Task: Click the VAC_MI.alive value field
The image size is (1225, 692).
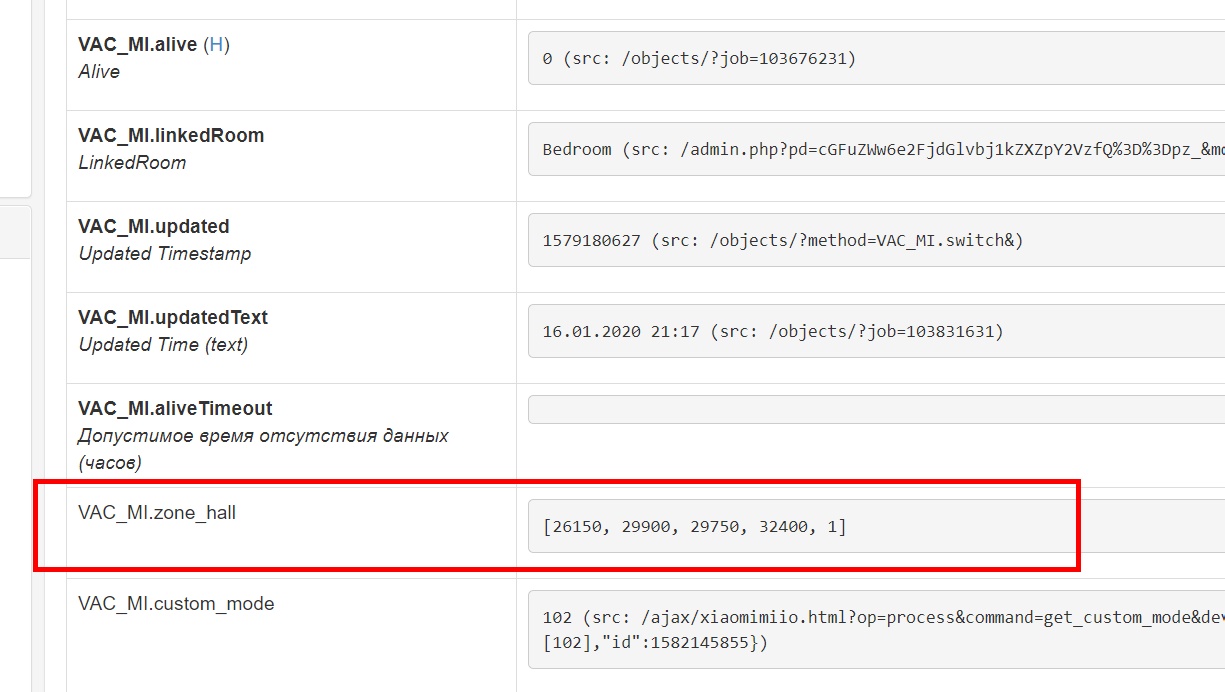Action: pos(875,59)
